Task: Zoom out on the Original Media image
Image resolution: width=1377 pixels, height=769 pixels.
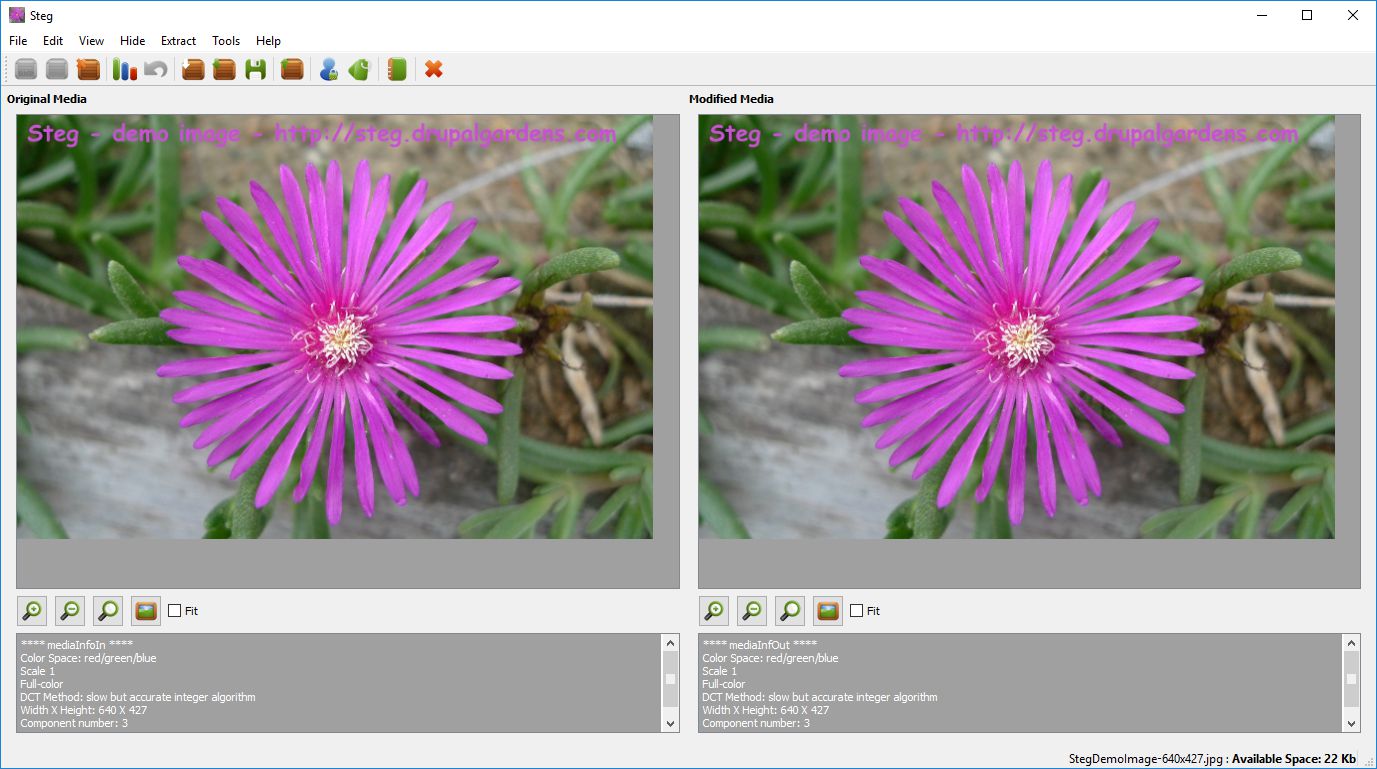Action: click(70, 610)
